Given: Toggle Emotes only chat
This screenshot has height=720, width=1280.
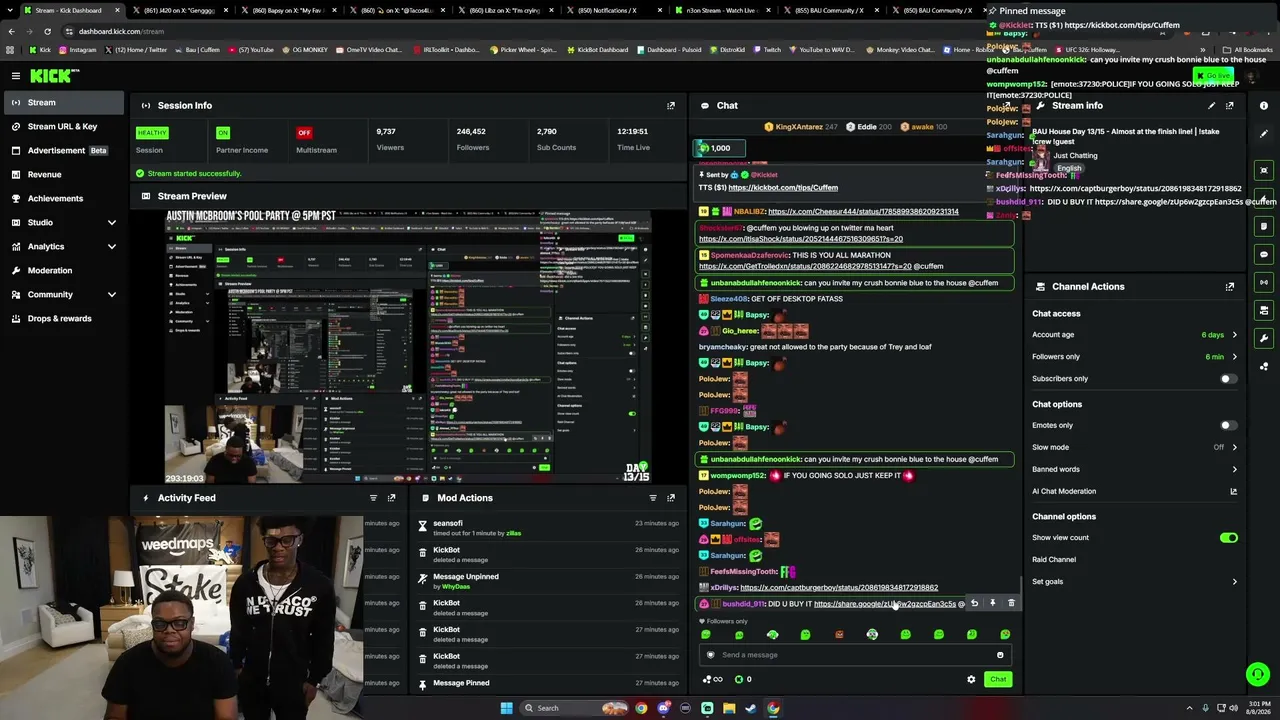Looking at the screenshot, I should [x=1228, y=425].
